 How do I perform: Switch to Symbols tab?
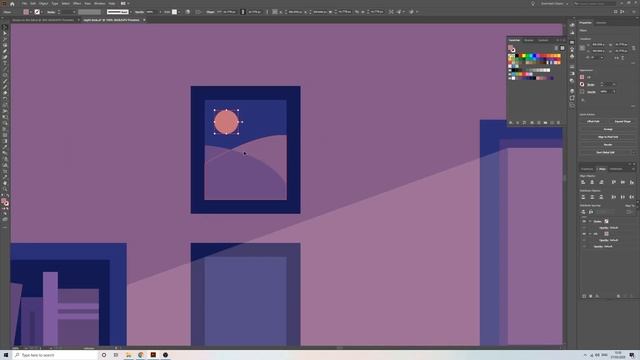click(x=543, y=40)
